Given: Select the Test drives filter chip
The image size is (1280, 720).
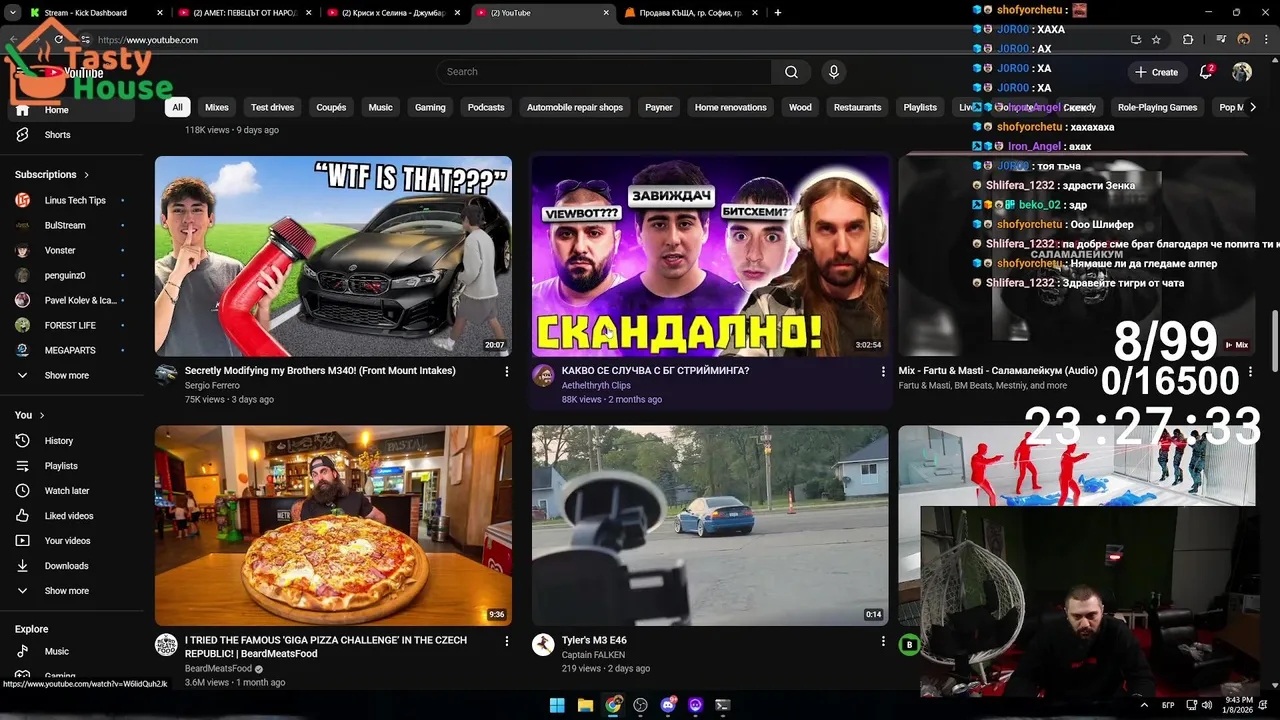Looking at the screenshot, I should coord(272,107).
